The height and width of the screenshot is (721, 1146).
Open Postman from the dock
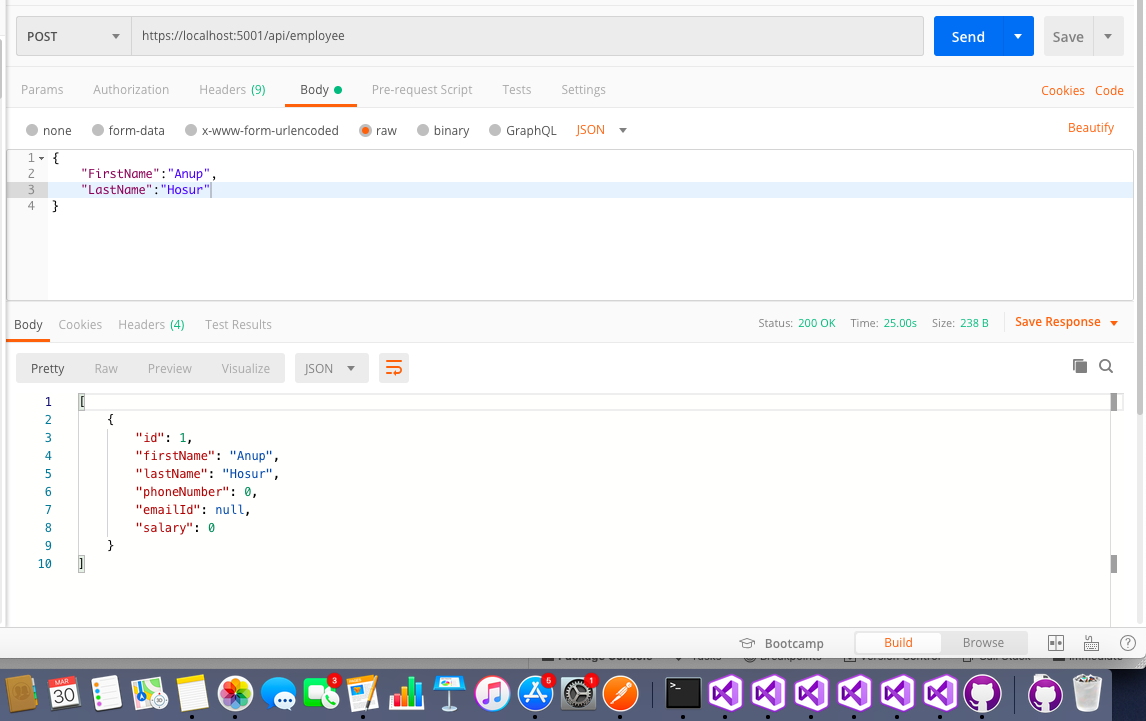coord(621,693)
